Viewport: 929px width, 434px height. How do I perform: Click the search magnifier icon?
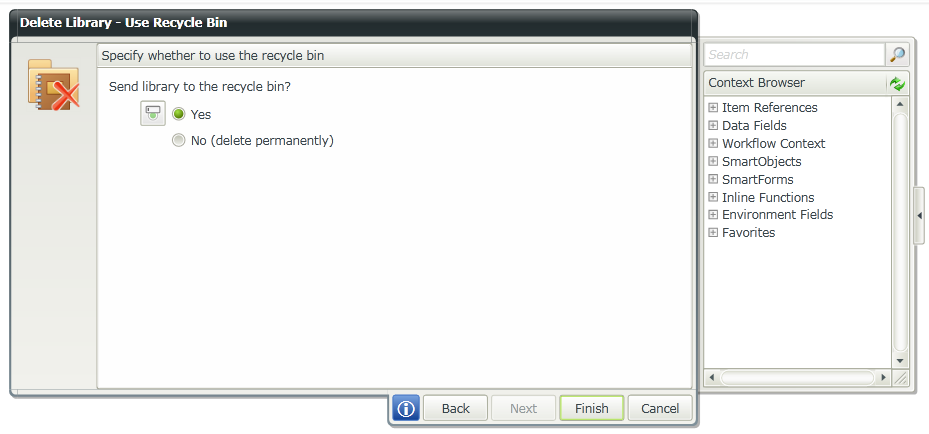tap(898, 55)
